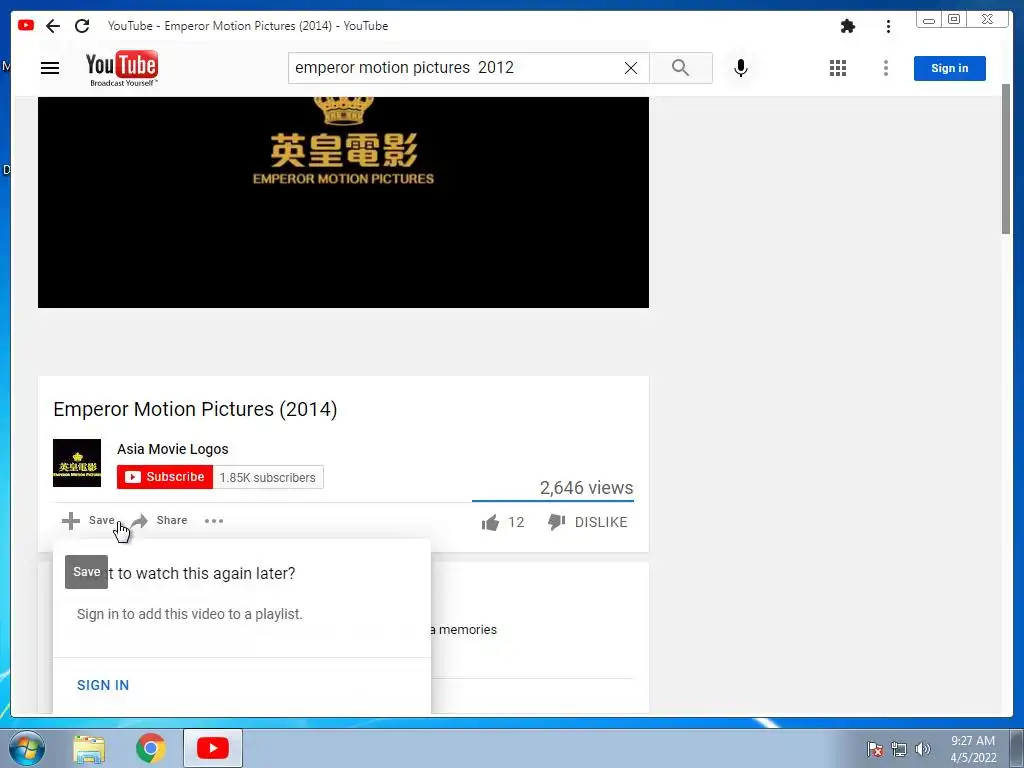This screenshot has width=1024, height=768.
Task: Click the page vertical scrollbar thumb
Action: (1006, 159)
